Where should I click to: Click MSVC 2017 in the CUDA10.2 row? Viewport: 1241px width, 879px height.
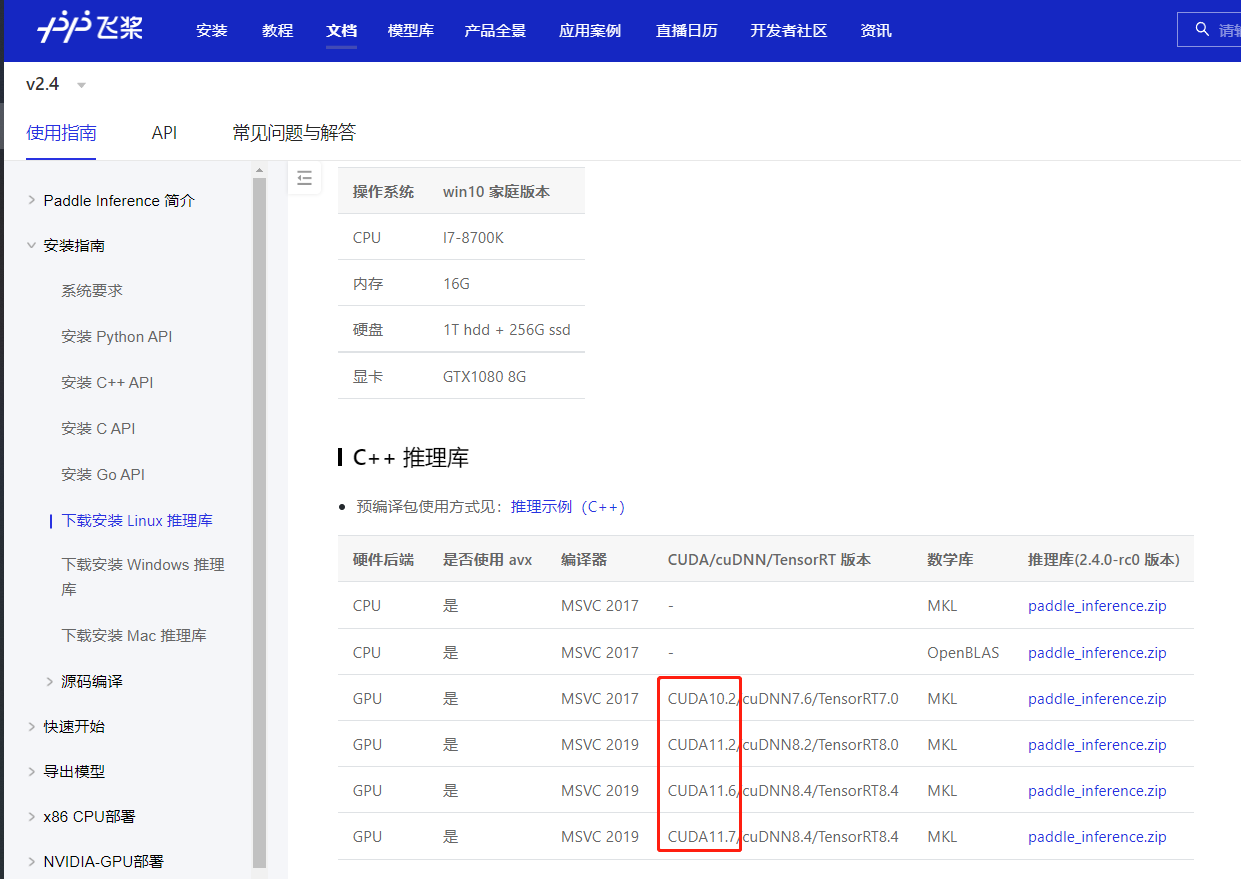[600, 699]
